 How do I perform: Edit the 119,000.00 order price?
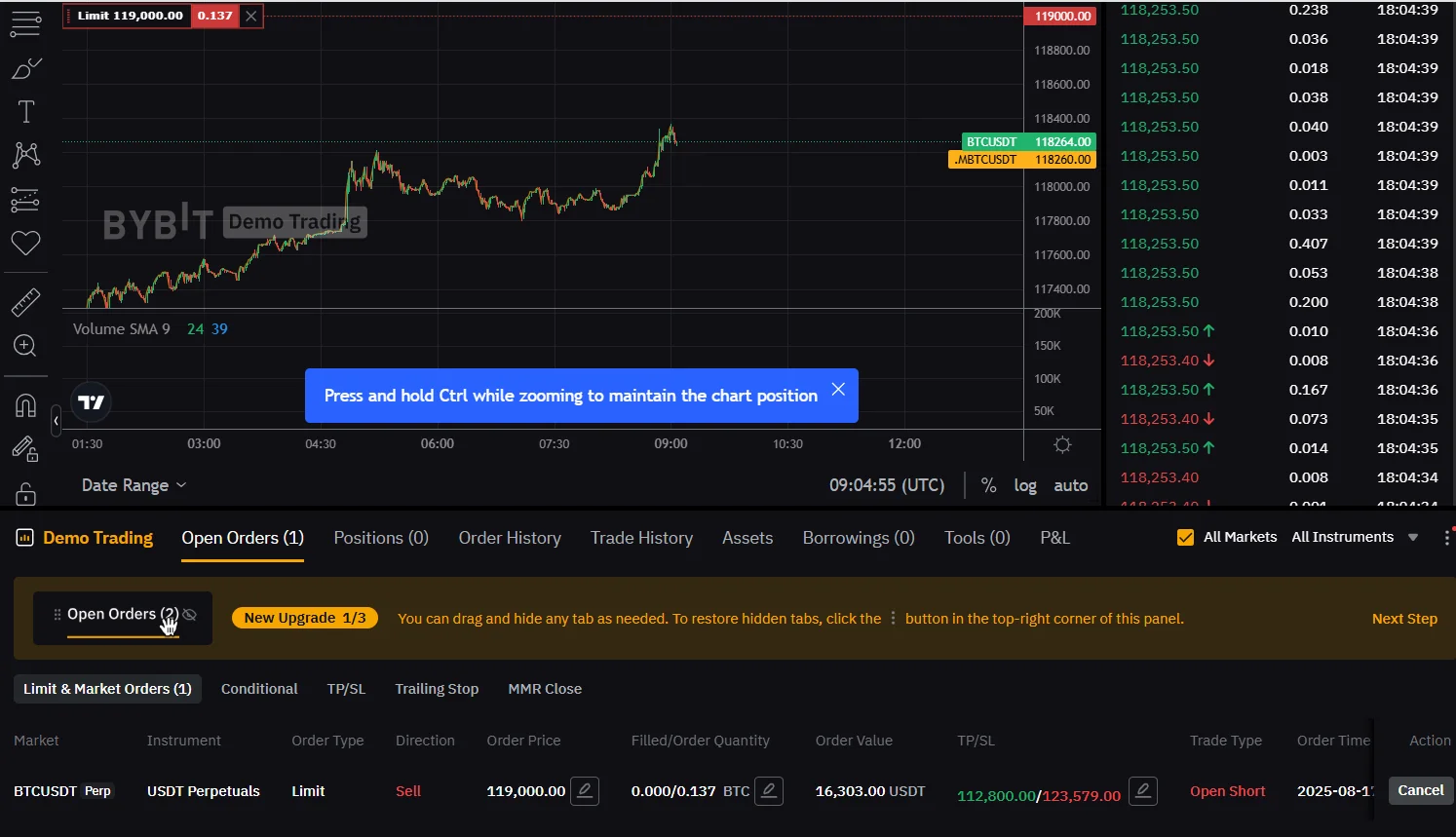[x=585, y=790]
